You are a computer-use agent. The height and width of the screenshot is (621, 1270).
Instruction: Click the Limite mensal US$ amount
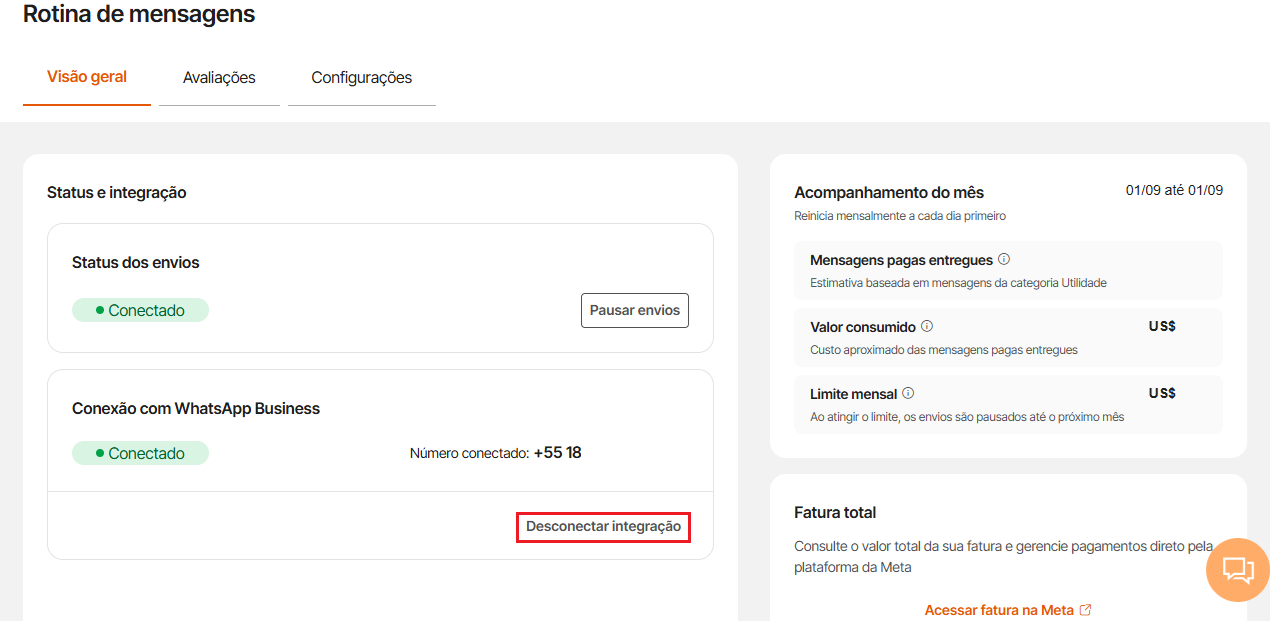(1162, 393)
